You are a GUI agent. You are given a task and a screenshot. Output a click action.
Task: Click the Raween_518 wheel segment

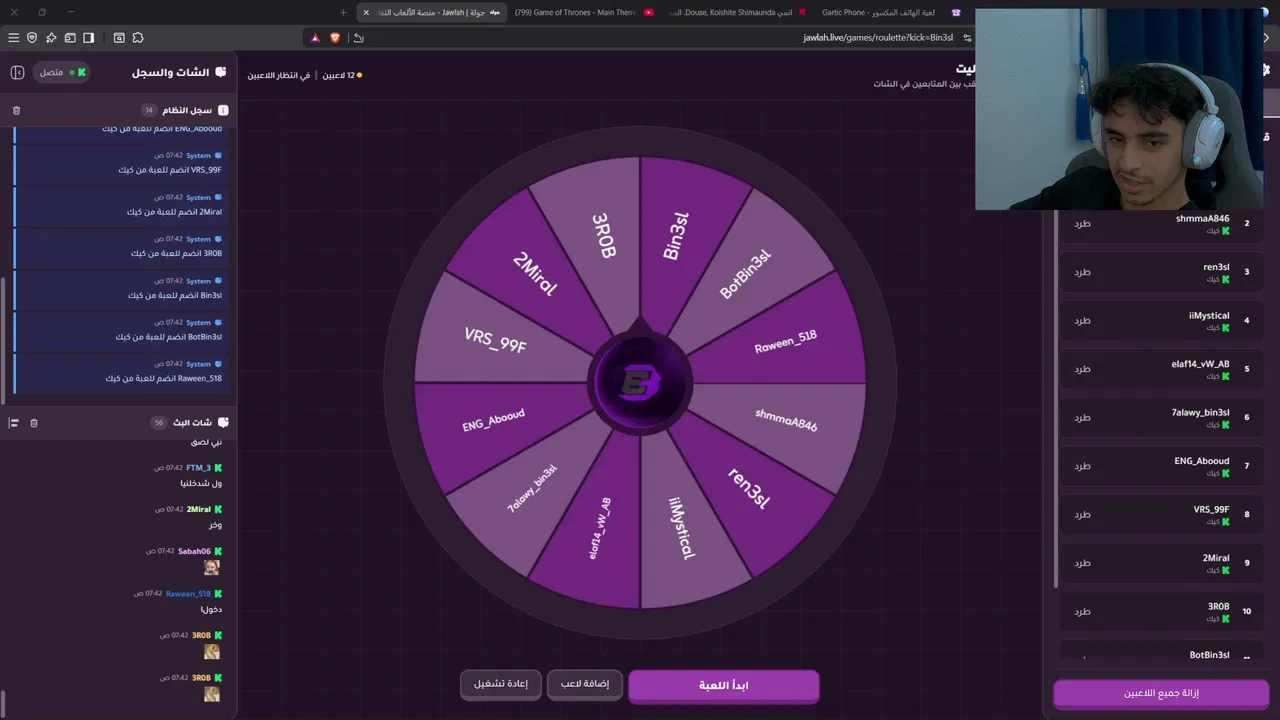pyautogui.click(x=786, y=342)
